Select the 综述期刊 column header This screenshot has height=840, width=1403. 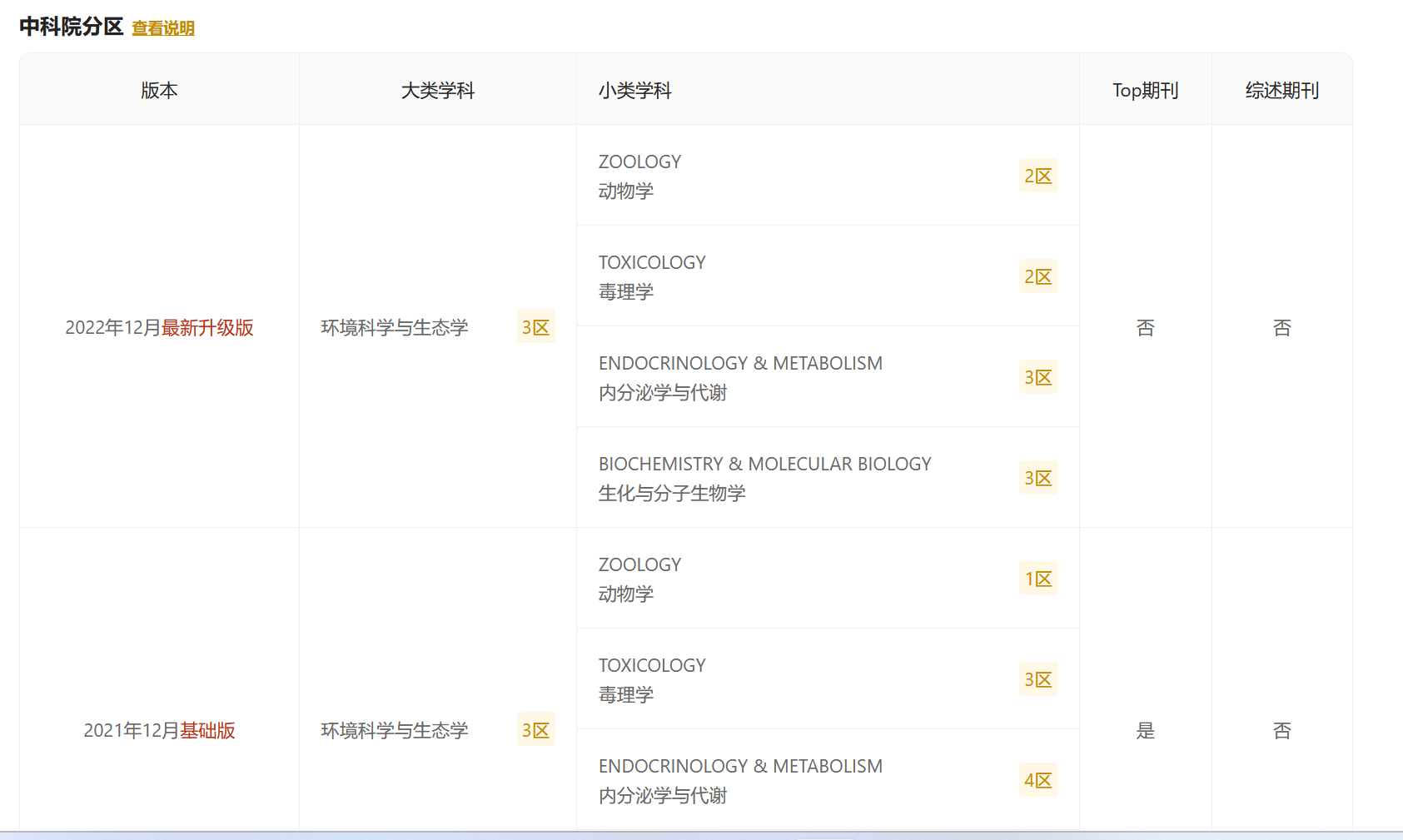[1282, 90]
